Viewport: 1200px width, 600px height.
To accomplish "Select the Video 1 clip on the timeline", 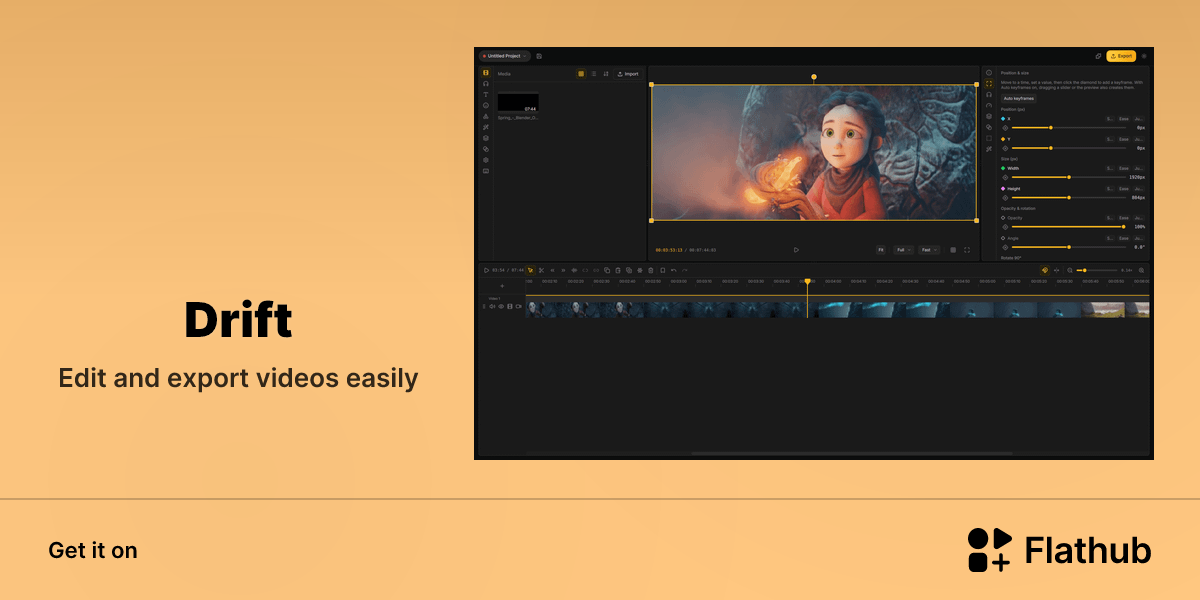I will (x=838, y=310).
